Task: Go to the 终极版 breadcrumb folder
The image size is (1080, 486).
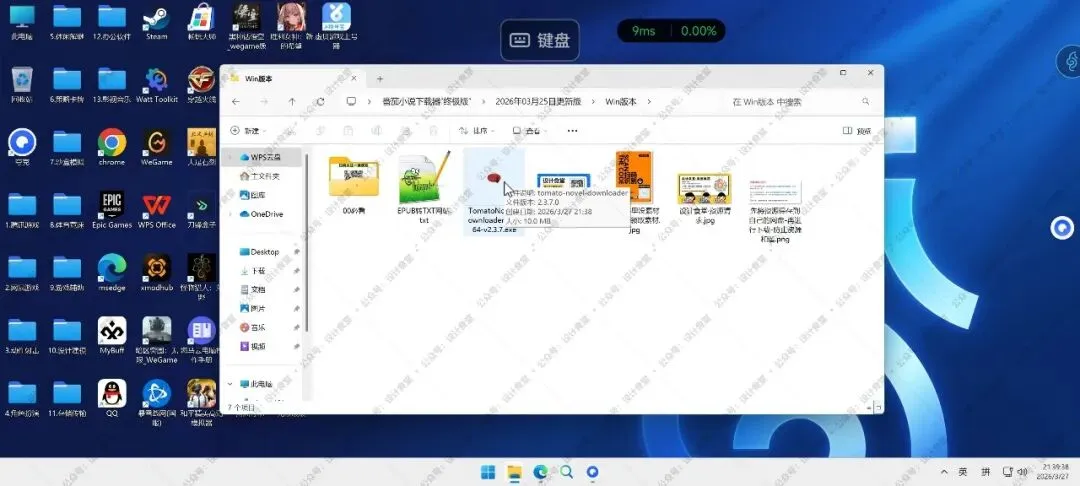Action: coord(427,101)
